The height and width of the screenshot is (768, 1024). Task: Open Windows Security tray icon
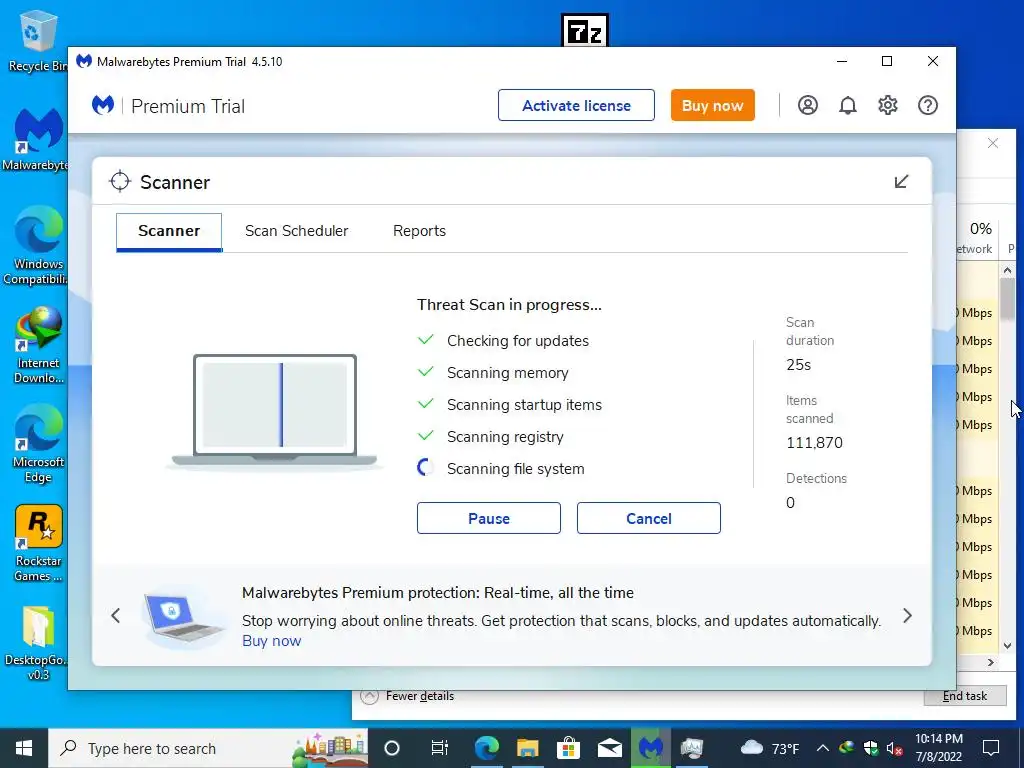point(871,748)
